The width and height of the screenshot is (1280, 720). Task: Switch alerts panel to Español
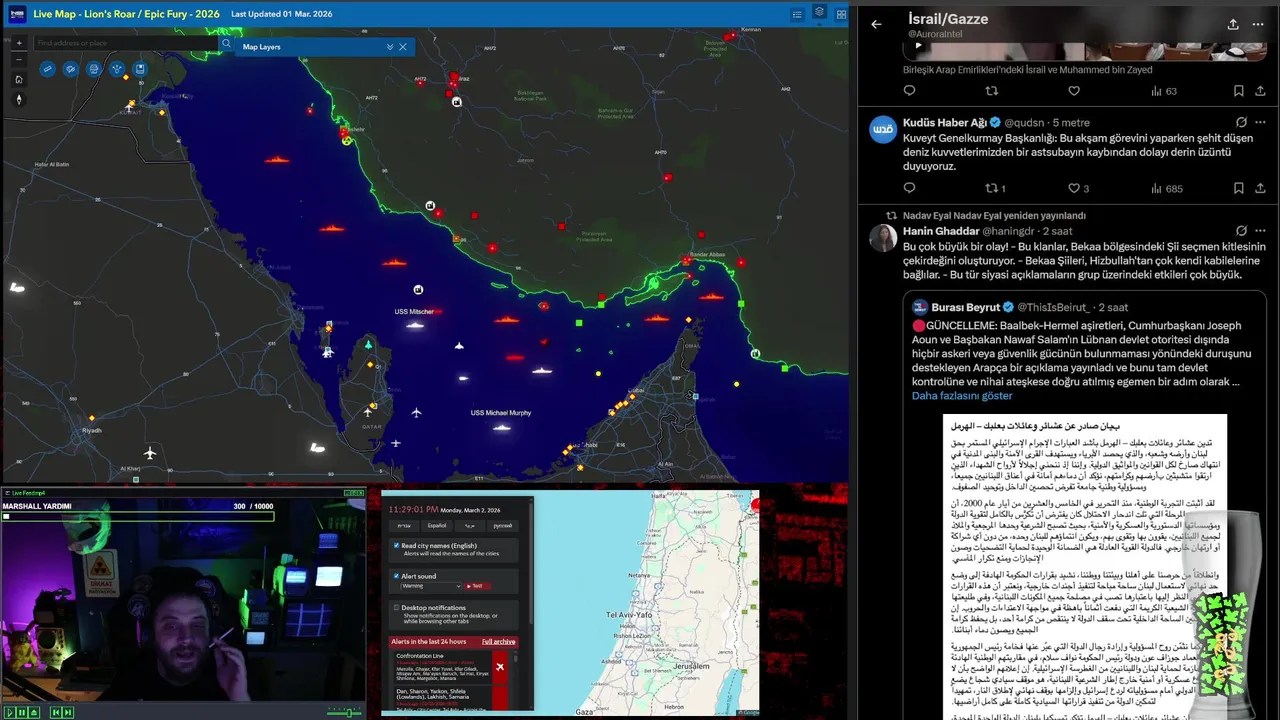pyautogui.click(x=437, y=526)
